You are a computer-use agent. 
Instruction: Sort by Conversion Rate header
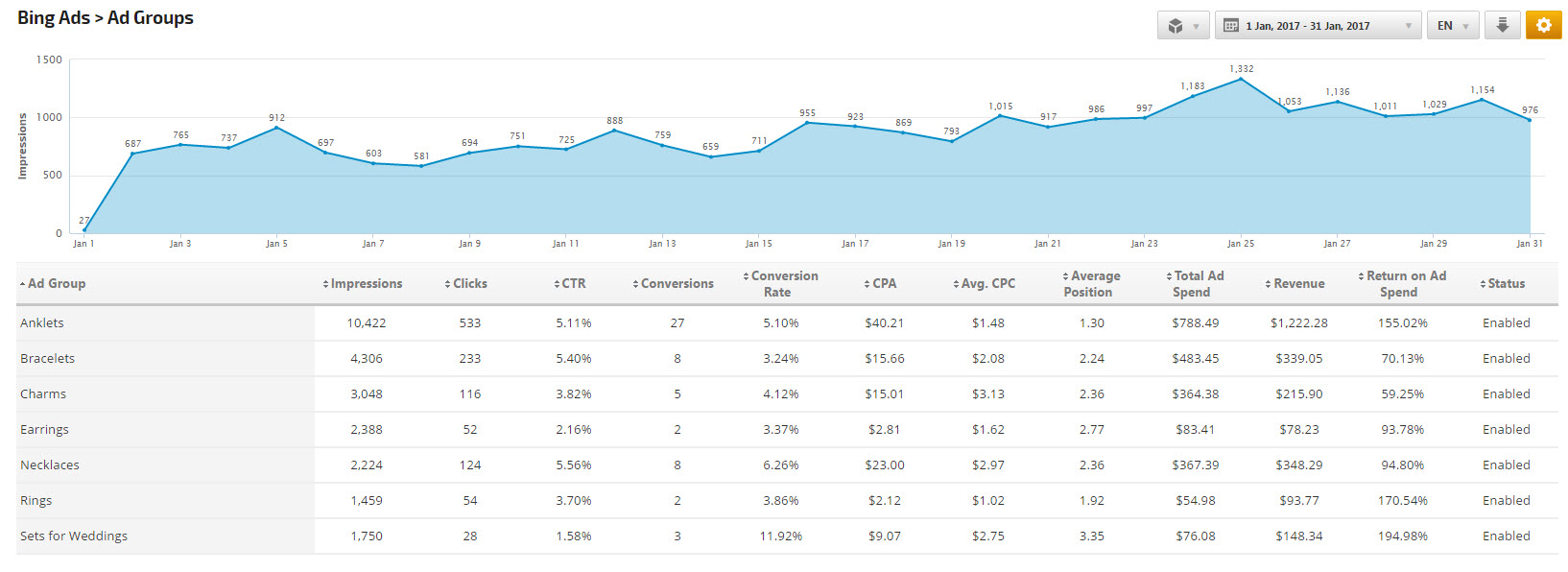pyautogui.click(x=780, y=284)
